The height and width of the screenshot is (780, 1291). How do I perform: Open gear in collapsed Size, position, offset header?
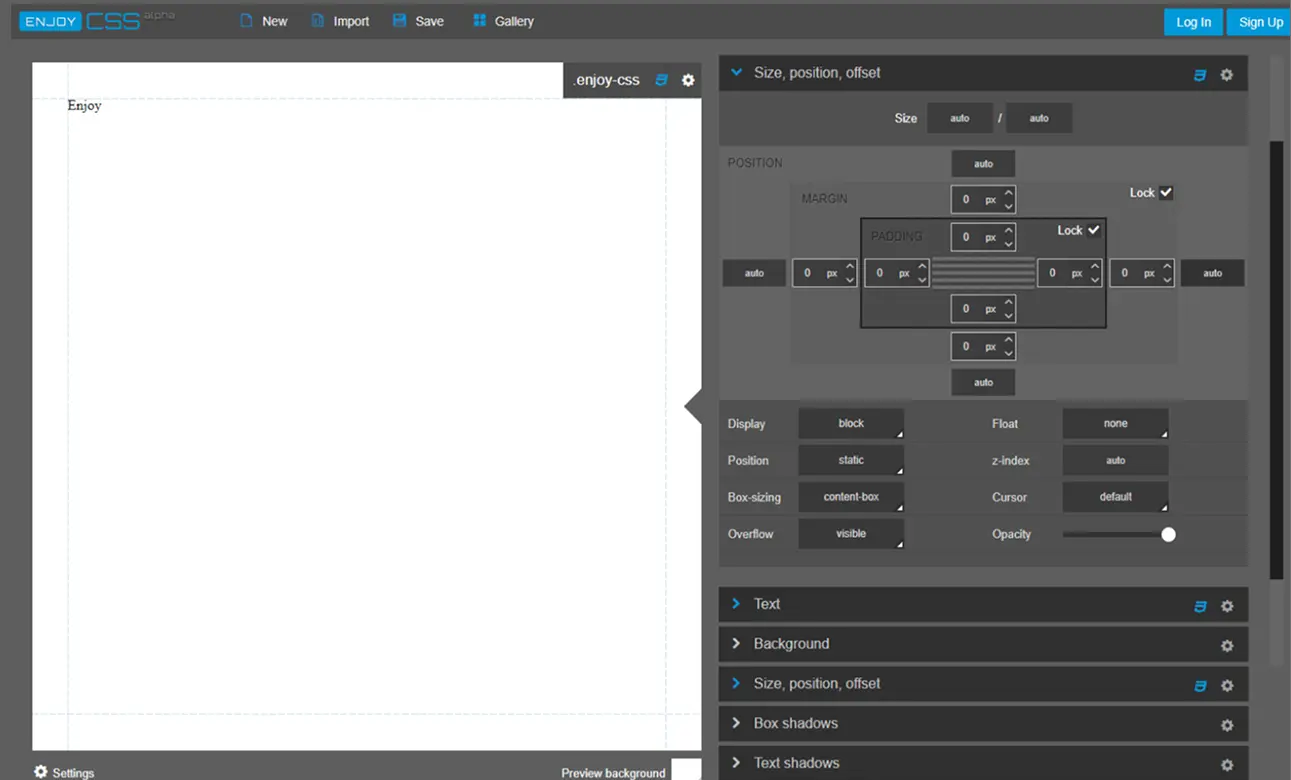(x=1227, y=685)
